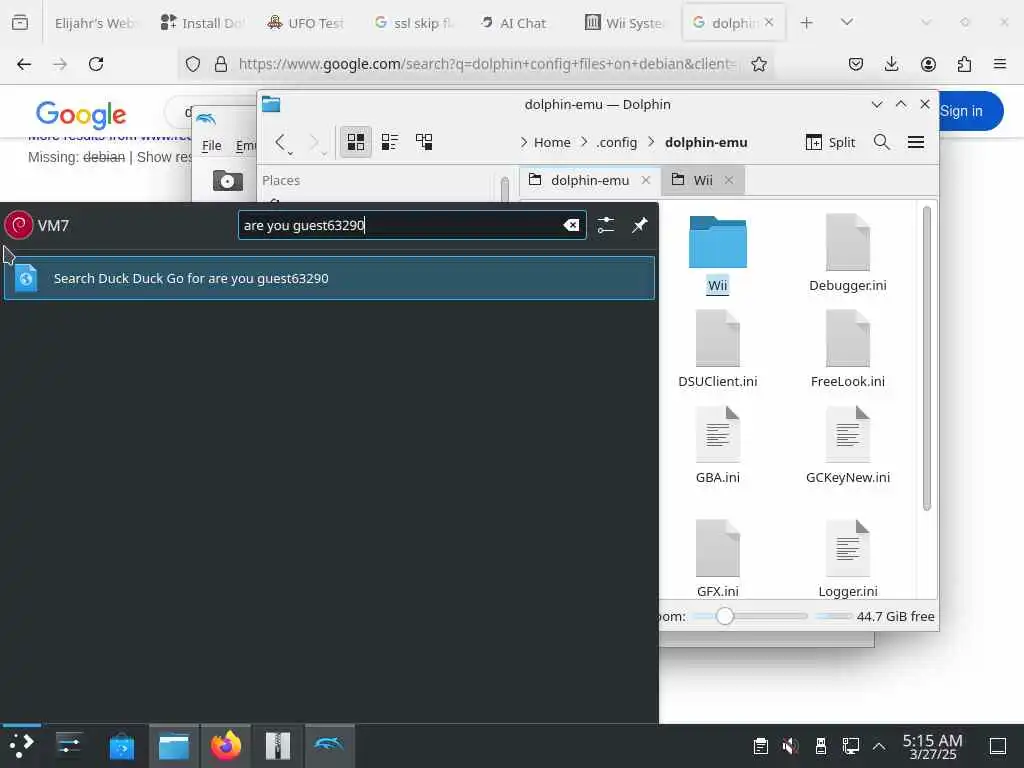
Task: Switch Dolphin to icons view mode
Action: click(356, 142)
